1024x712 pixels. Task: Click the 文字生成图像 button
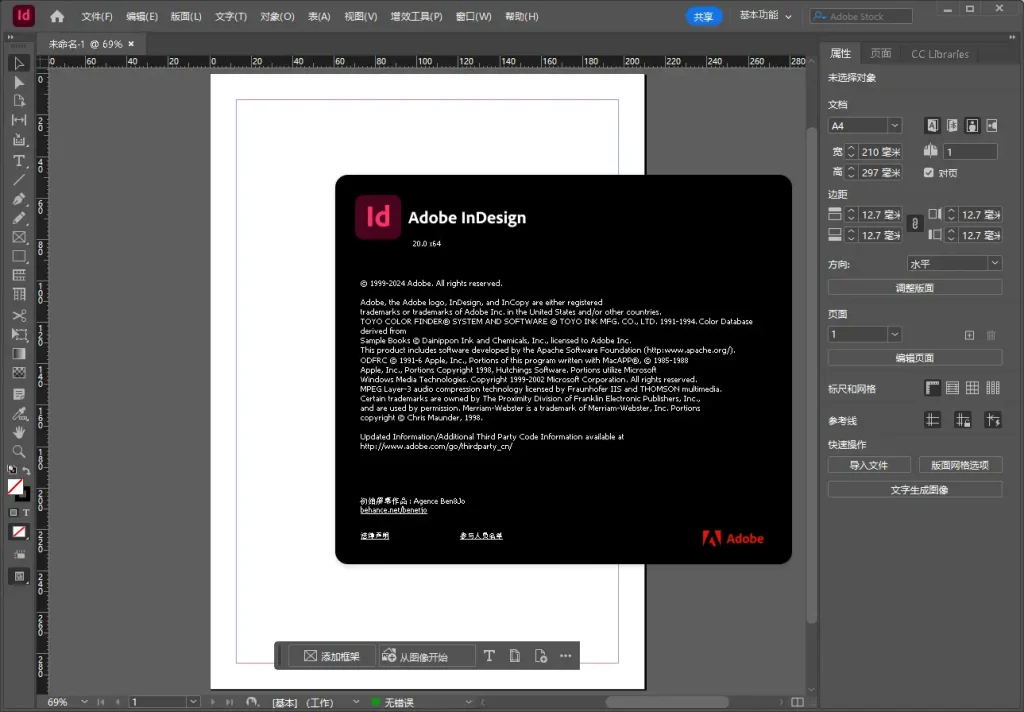(x=915, y=490)
